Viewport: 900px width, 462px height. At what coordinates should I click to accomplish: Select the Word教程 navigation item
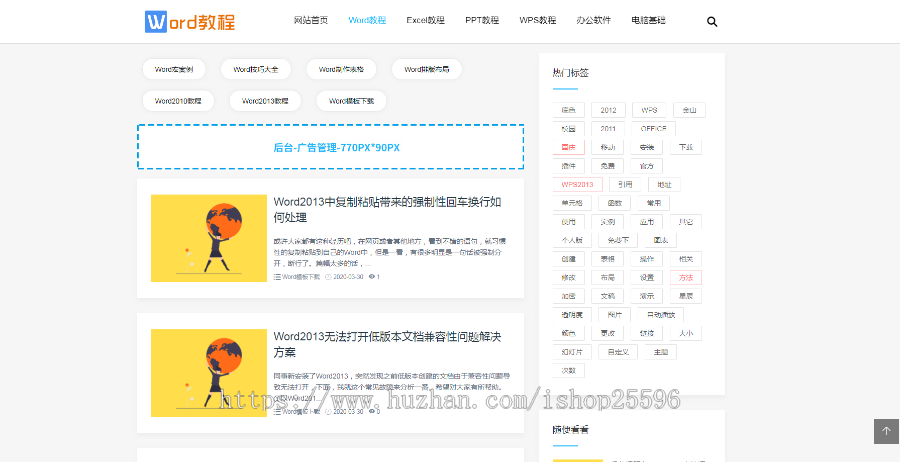click(x=367, y=20)
